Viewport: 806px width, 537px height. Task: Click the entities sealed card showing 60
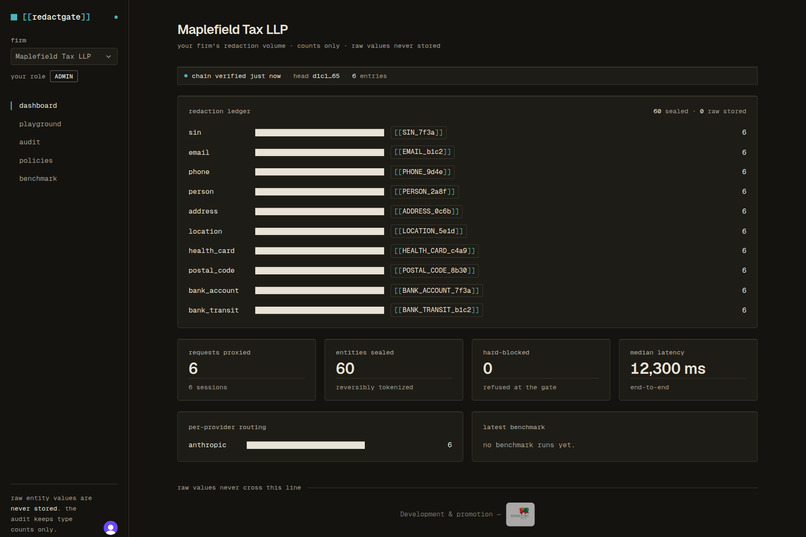tap(394, 370)
